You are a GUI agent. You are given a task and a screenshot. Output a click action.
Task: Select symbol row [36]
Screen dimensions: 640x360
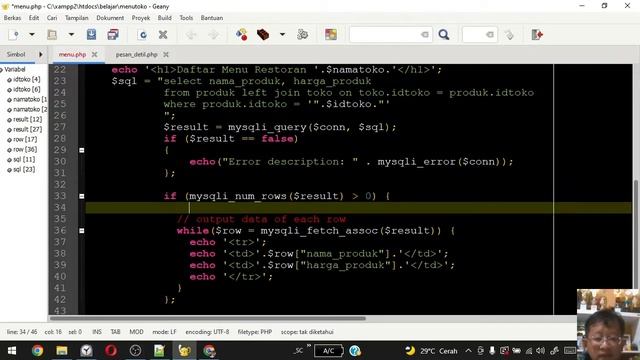tap(25, 149)
